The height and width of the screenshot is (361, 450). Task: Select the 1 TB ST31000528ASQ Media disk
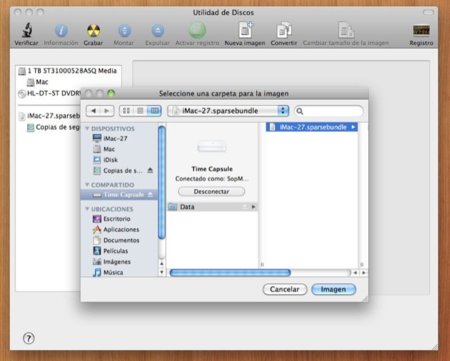pos(68,71)
